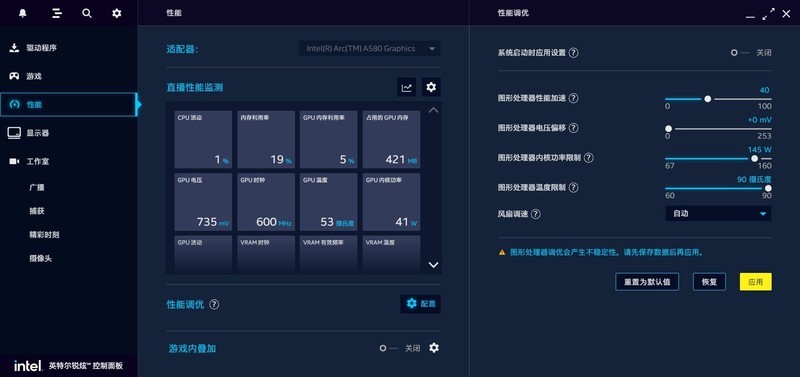Select the 内存利用率 metric tile
Screen dimensions: 800x377
click(266, 139)
